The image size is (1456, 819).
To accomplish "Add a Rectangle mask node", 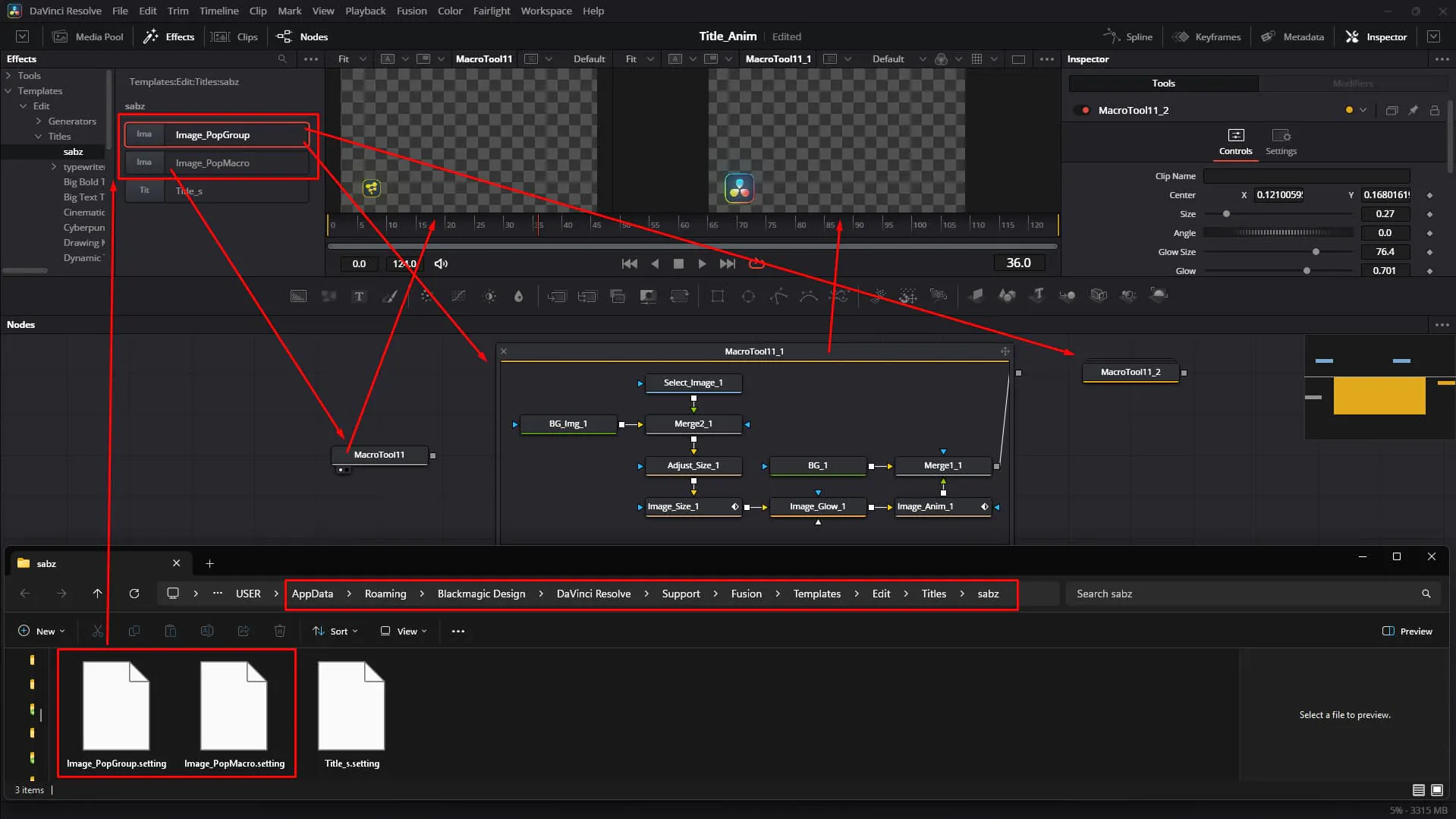I will click(718, 296).
